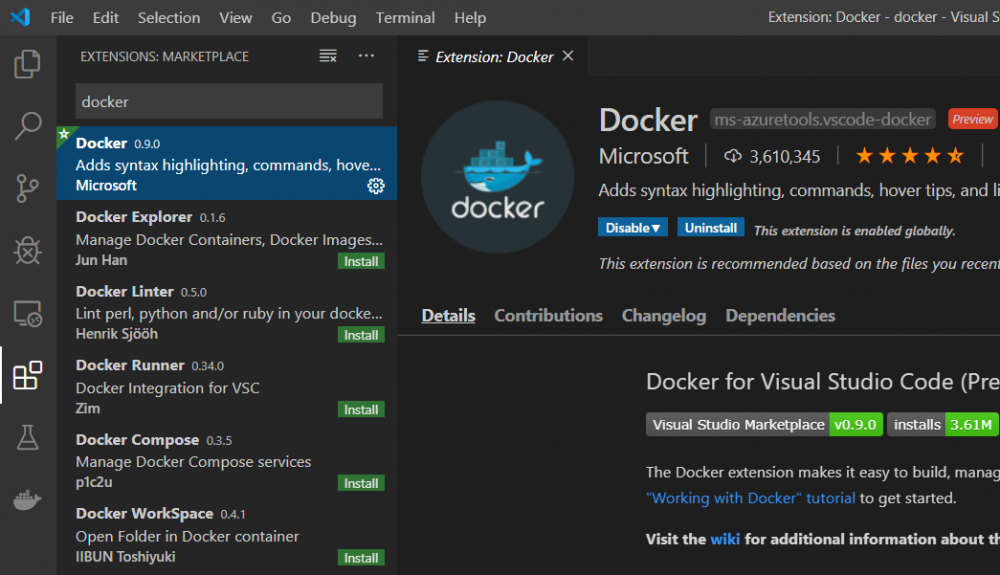Expand the Disable dropdown button
This screenshot has width=1000, height=575.
tap(634, 228)
